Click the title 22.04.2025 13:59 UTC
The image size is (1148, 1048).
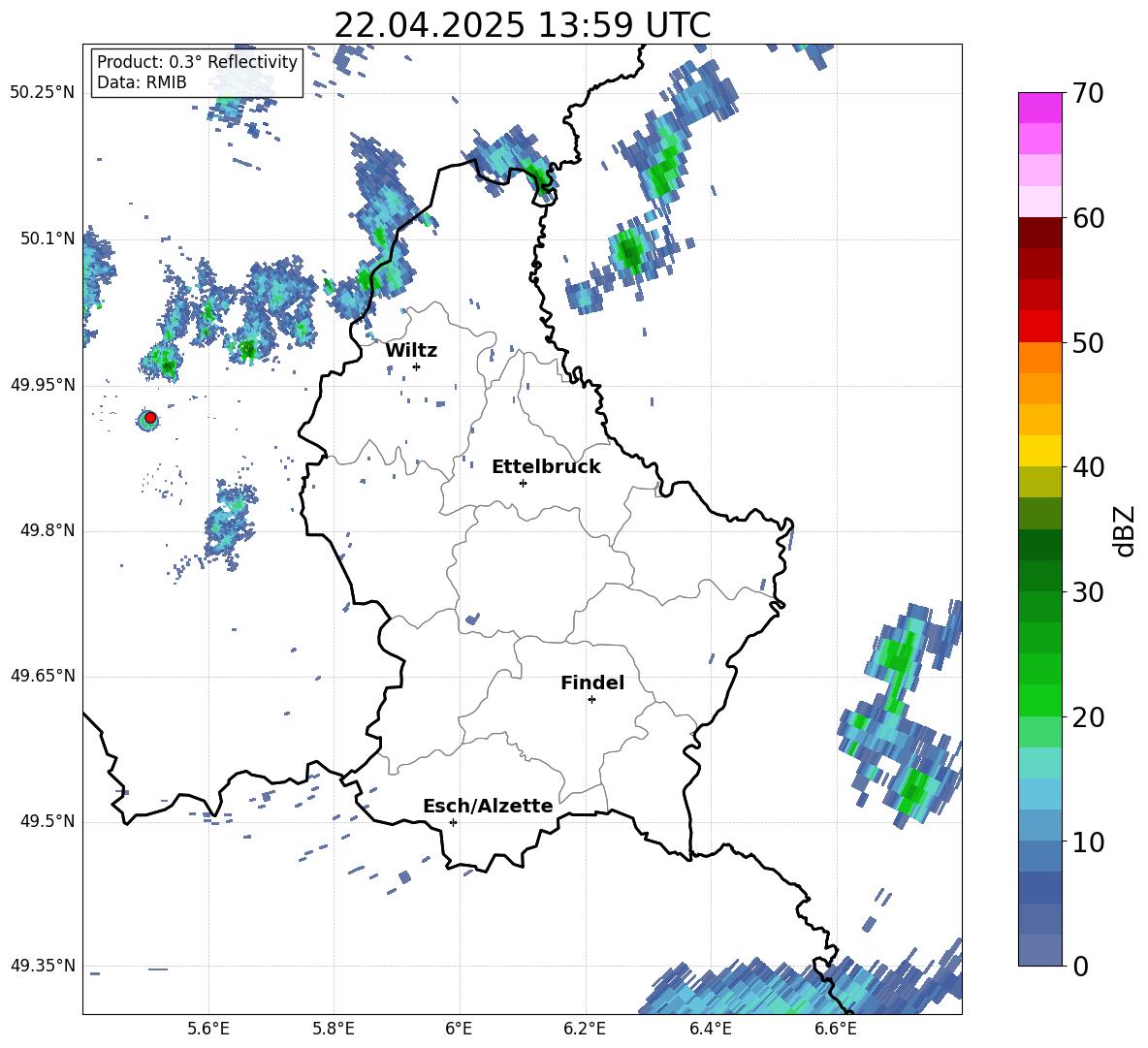pos(523,25)
